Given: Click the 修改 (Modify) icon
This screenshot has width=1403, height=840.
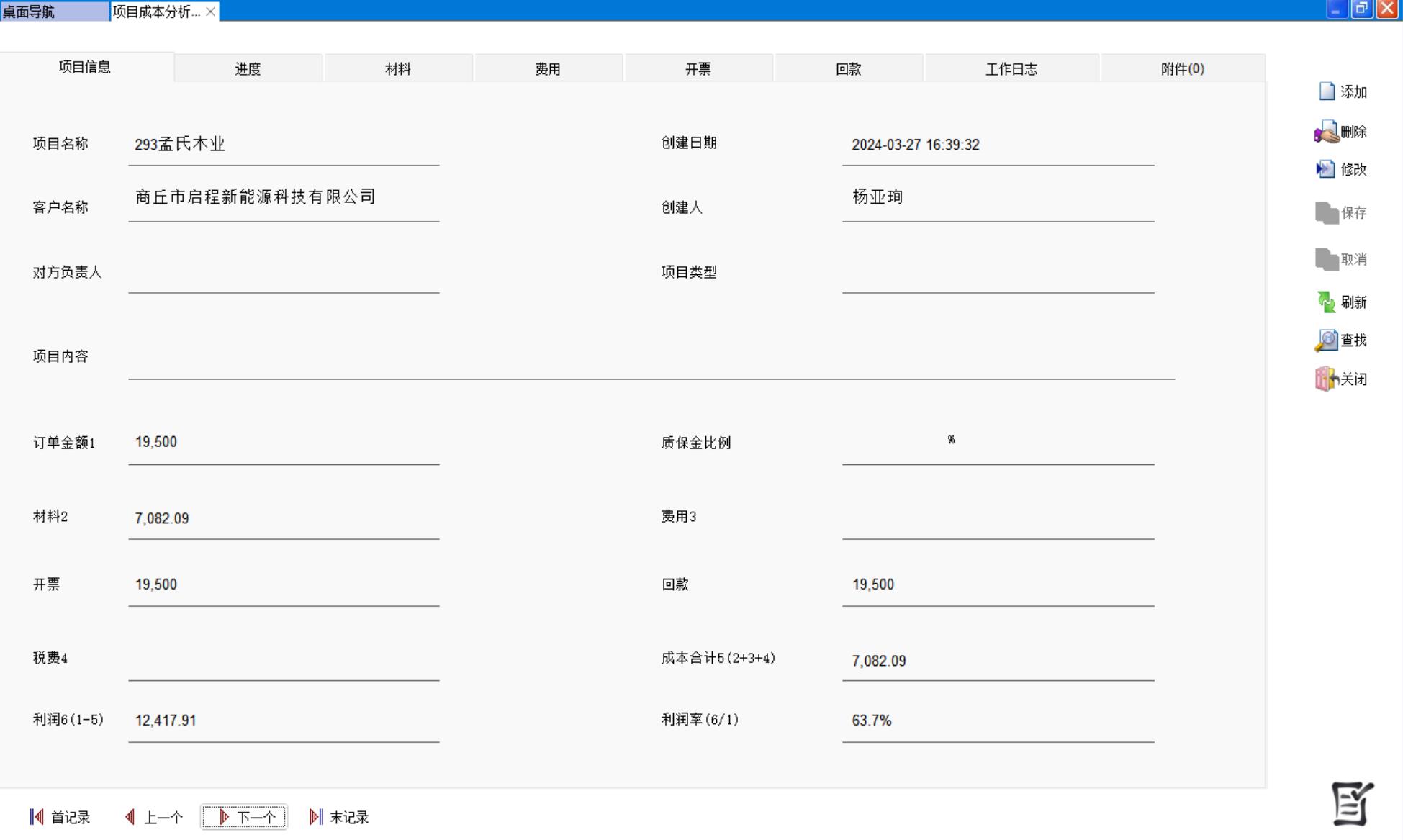Looking at the screenshot, I should 1325,169.
